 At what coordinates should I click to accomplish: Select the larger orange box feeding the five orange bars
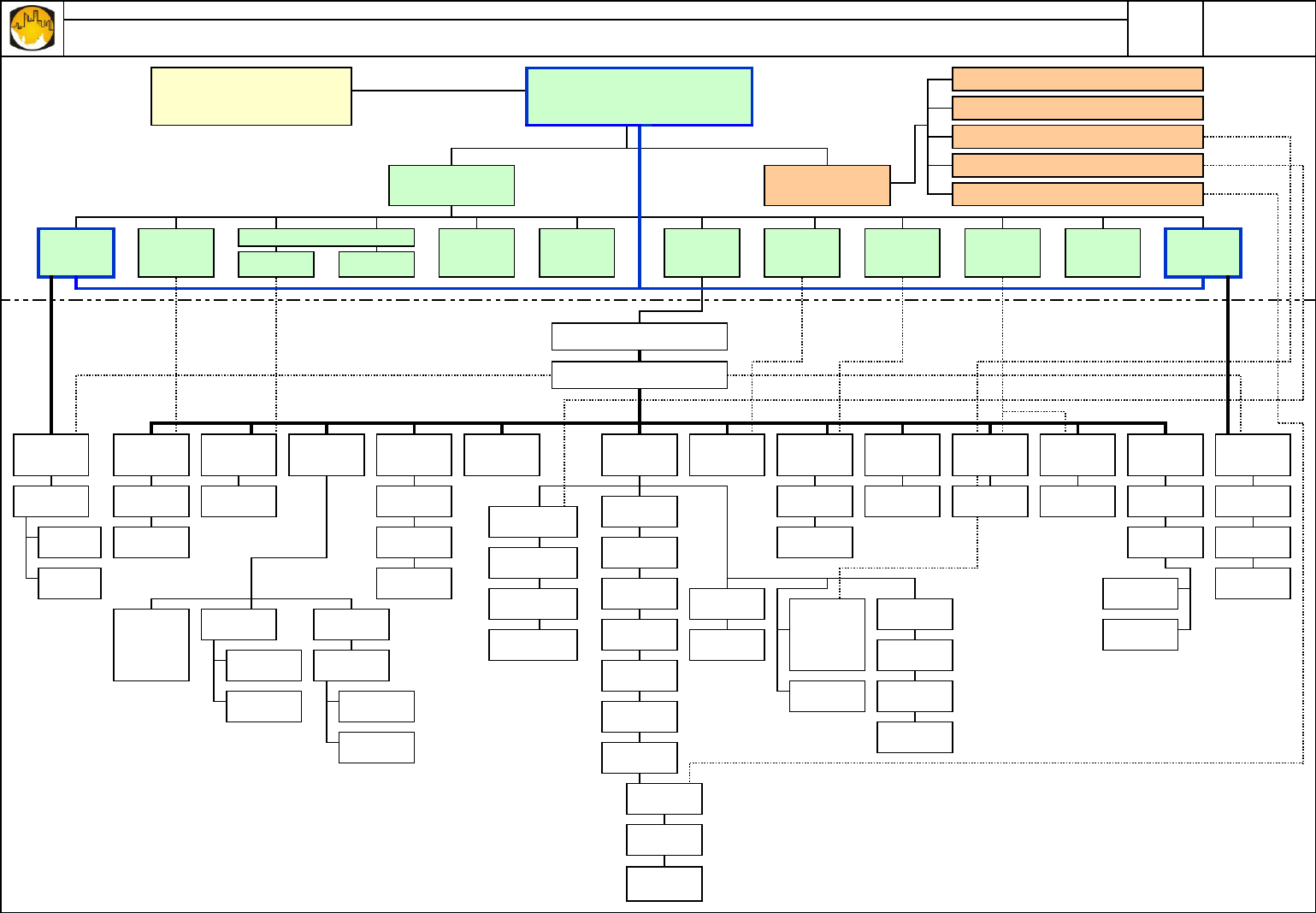[827, 186]
